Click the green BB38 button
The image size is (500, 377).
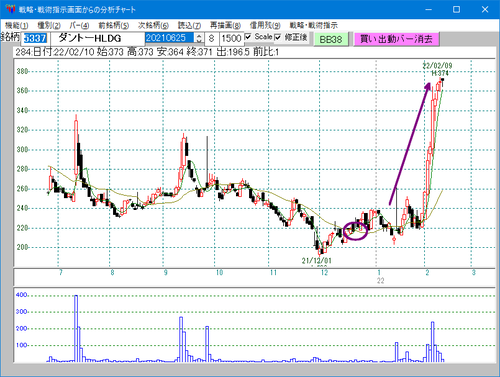331,39
